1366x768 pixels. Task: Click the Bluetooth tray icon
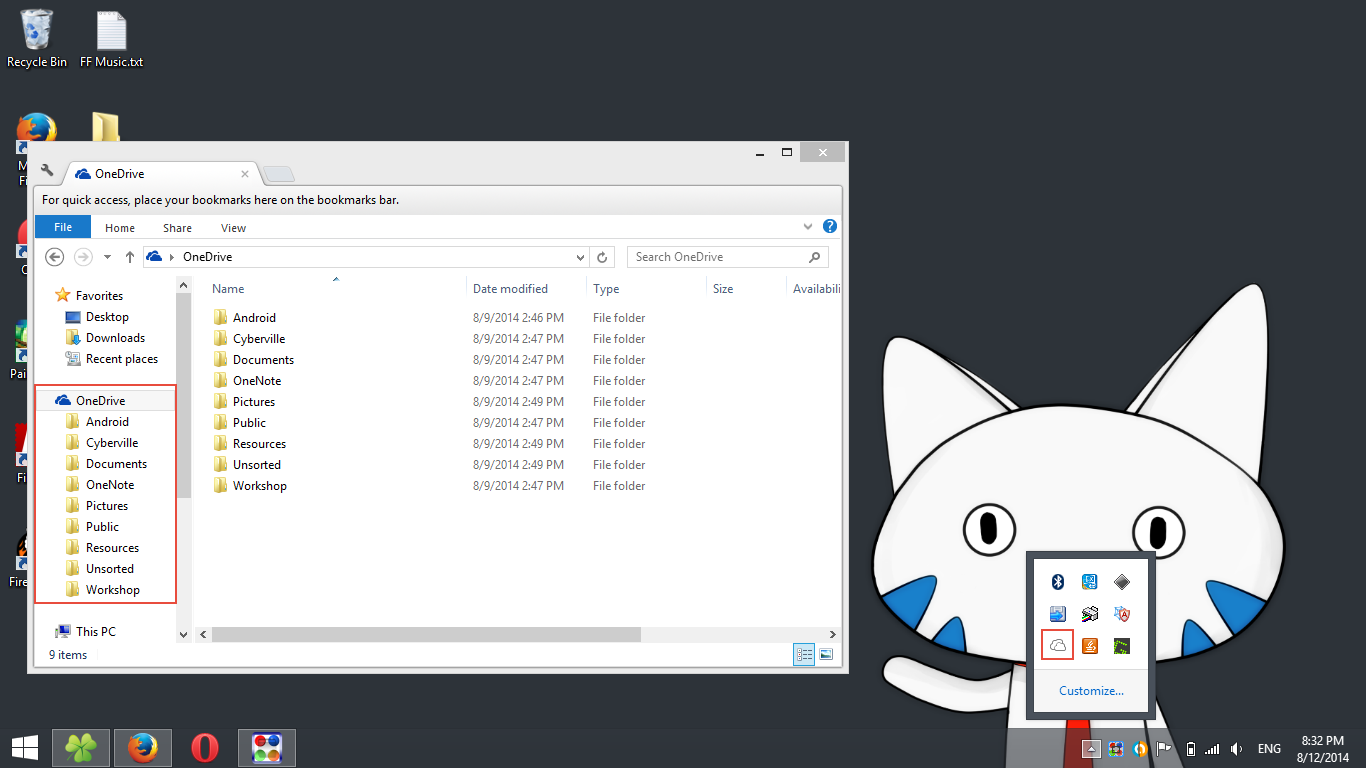point(1058,582)
